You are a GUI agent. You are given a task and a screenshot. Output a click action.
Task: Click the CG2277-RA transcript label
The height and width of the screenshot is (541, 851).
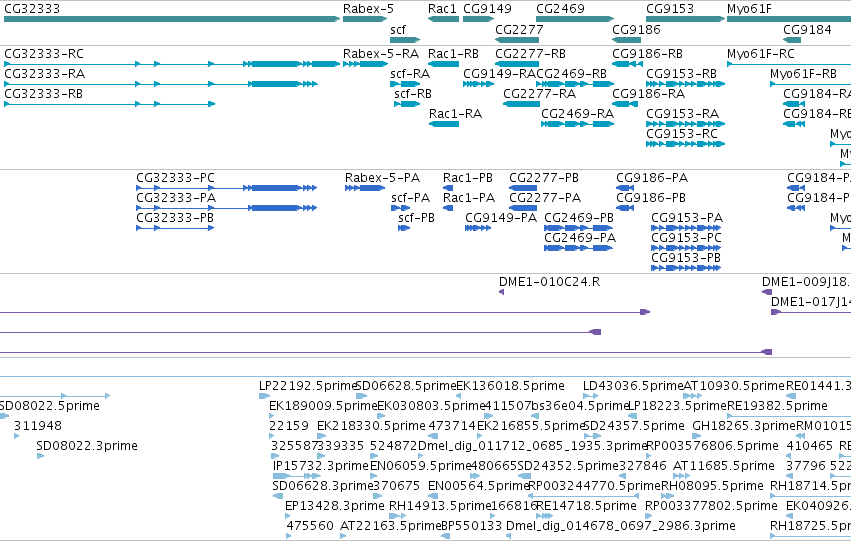(x=539, y=94)
